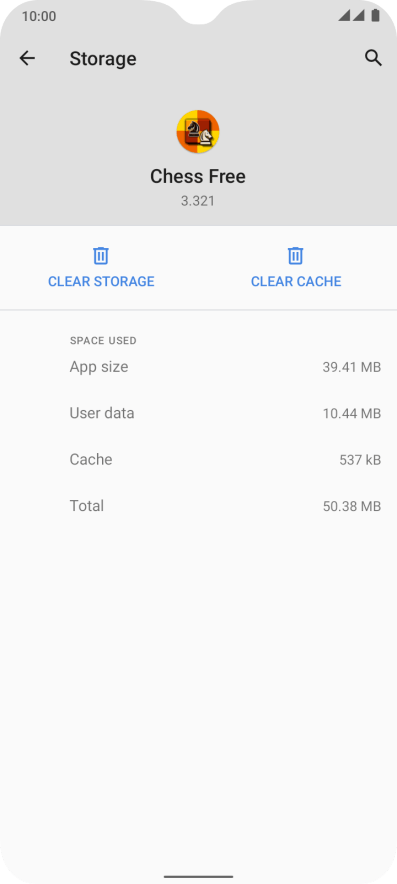Tap the Storage page title
The image size is (397, 884).
click(x=103, y=59)
